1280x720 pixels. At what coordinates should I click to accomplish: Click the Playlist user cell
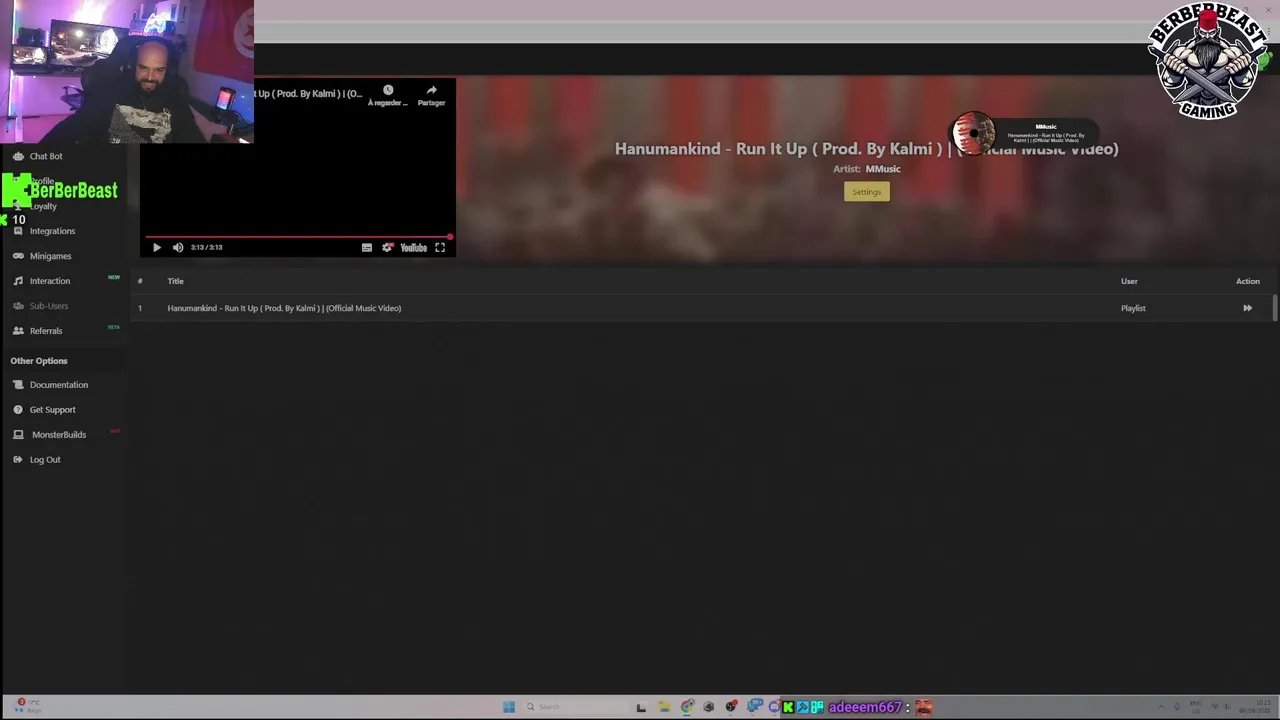1133,308
